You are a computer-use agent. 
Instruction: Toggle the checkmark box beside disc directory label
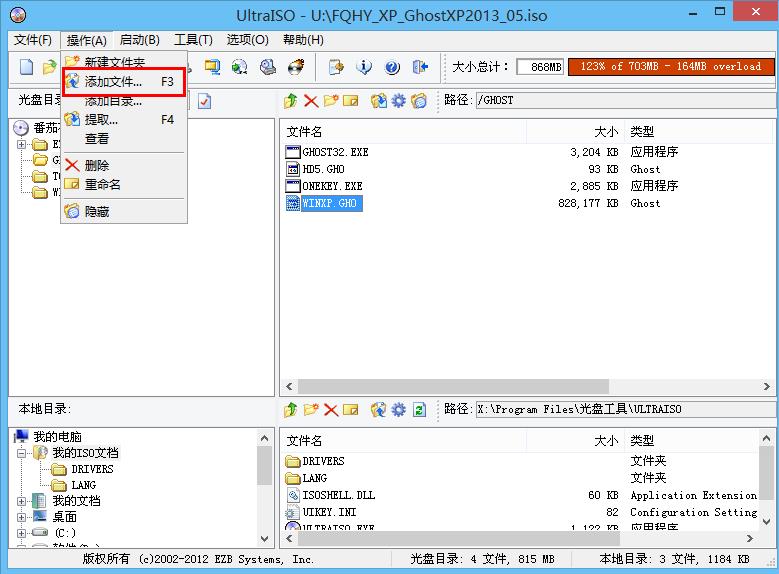click(x=204, y=101)
